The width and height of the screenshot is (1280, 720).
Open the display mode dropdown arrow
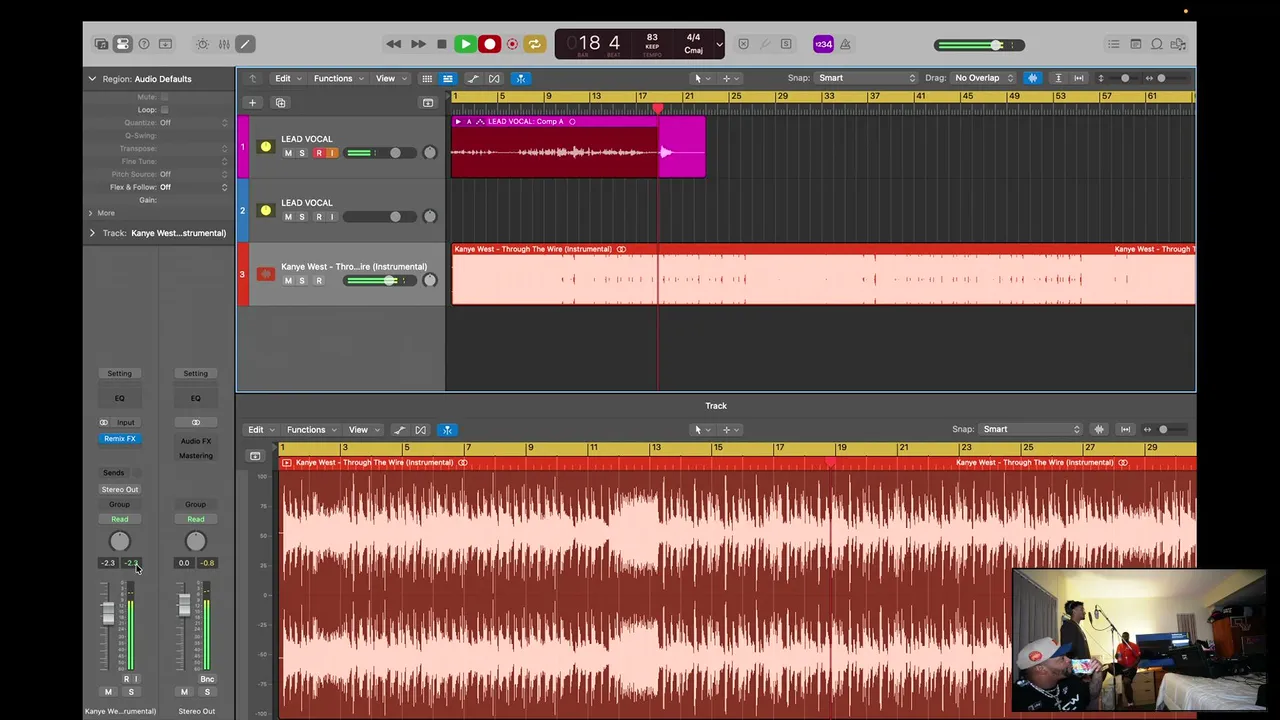[x=719, y=44]
